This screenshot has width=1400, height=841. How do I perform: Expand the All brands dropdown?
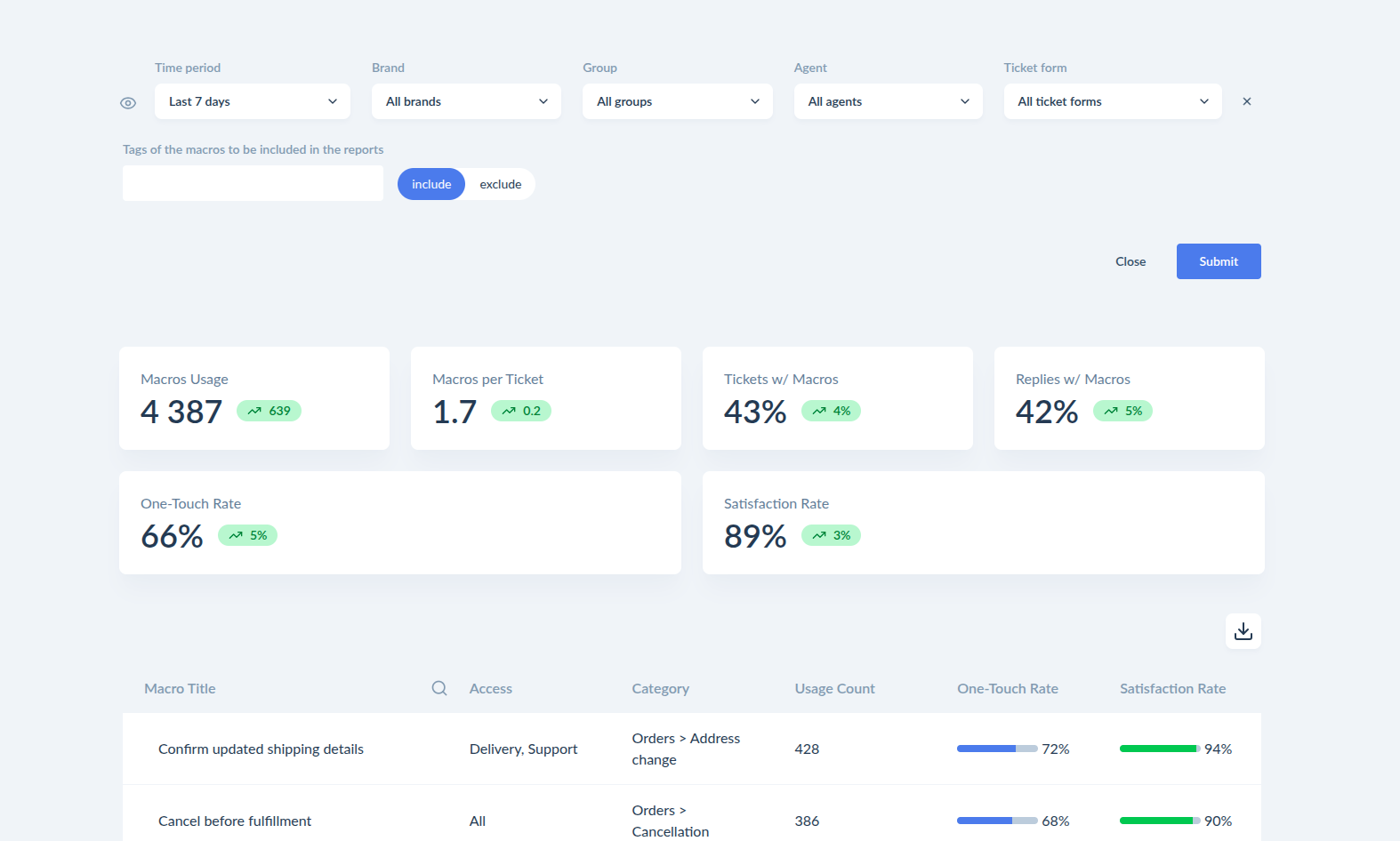coord(466,101)
